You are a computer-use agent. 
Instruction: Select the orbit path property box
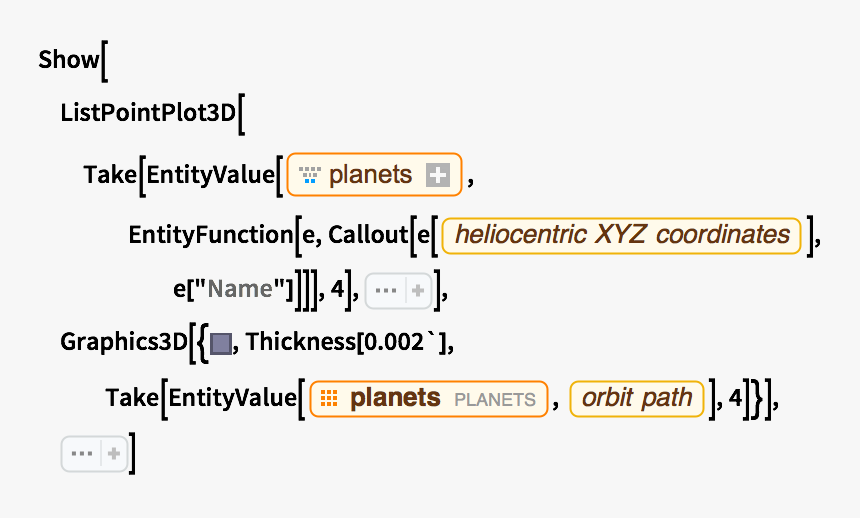[x=637, y=398]
